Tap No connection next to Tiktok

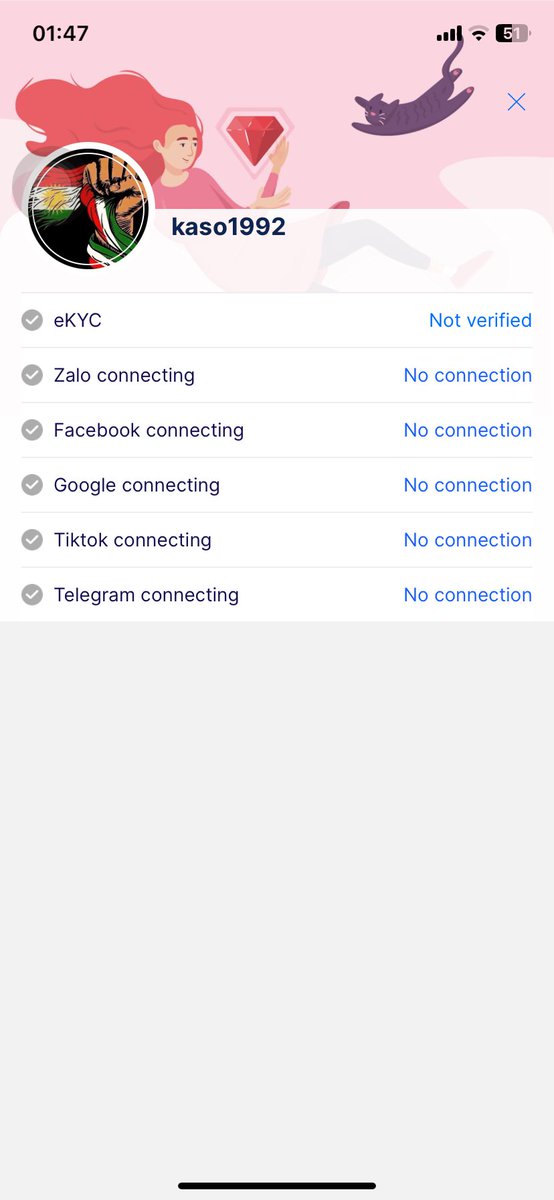[x=468, y=540]
